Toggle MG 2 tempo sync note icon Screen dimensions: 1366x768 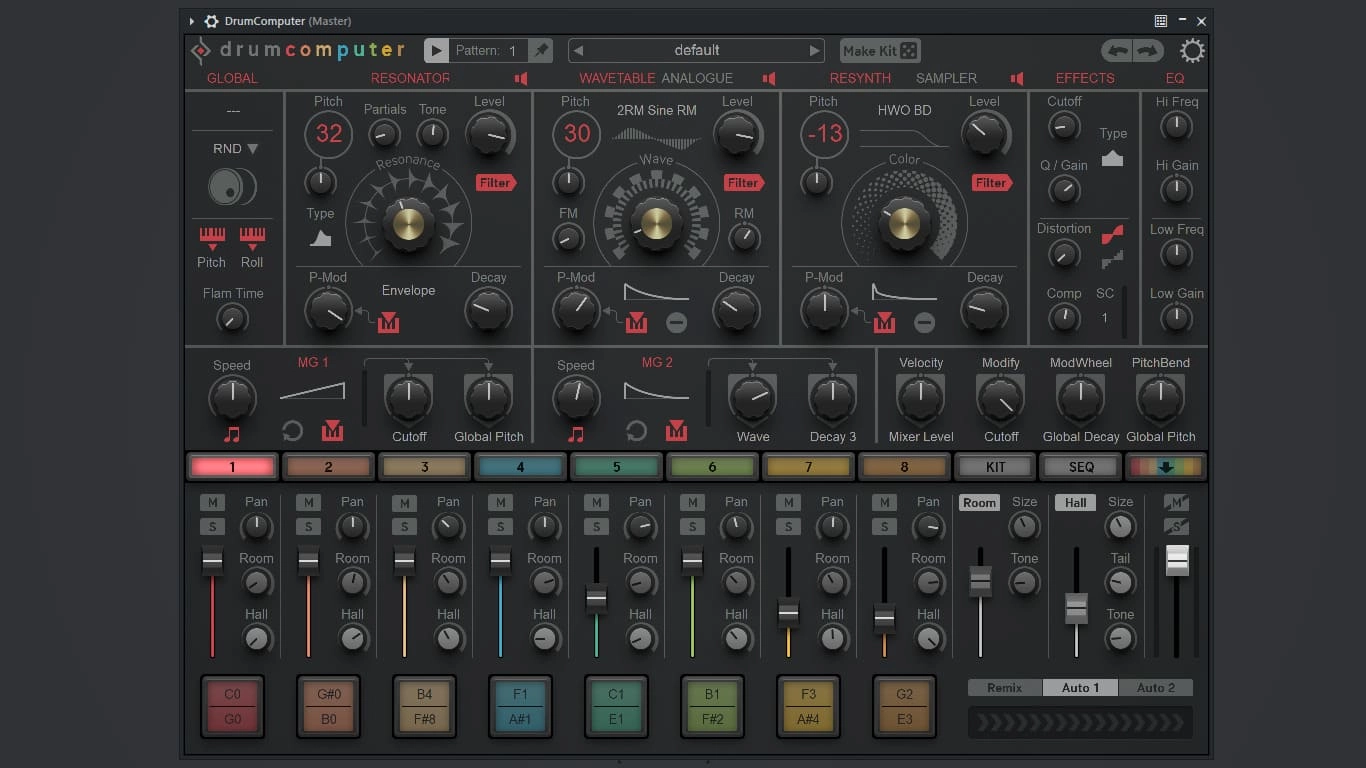[576, 433]
